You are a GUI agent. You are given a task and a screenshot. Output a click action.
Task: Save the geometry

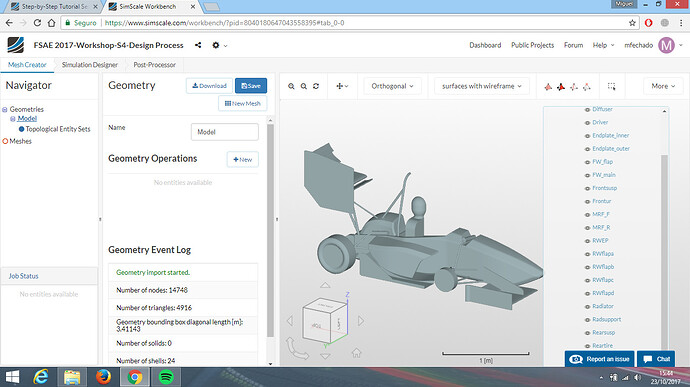(x=251, y=86)
